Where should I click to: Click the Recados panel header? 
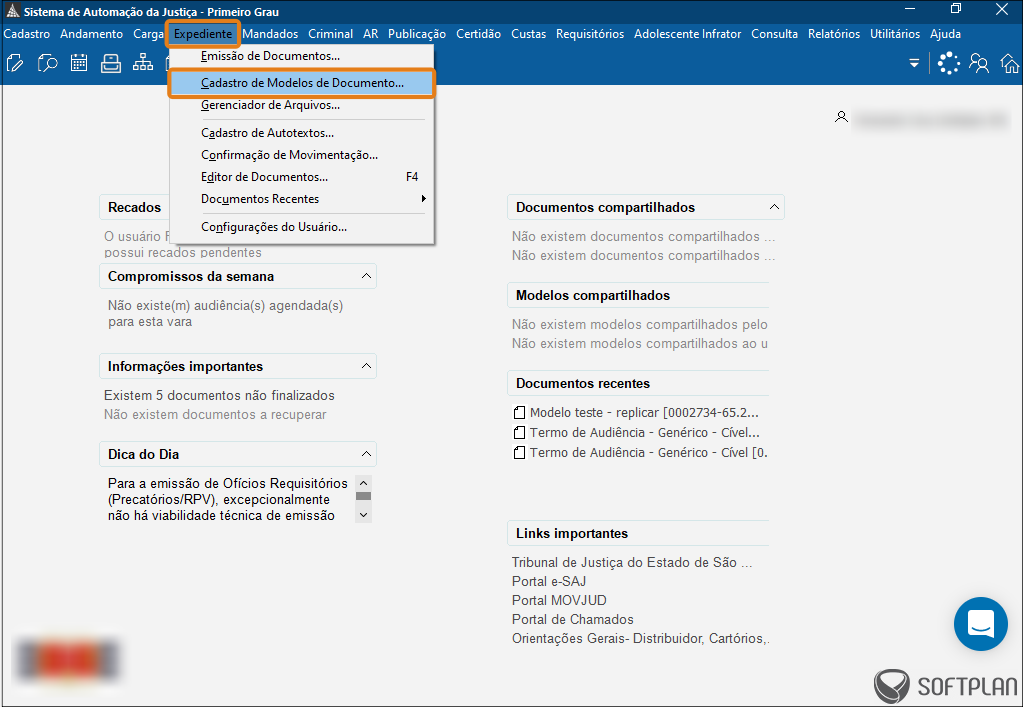(134, 207)
